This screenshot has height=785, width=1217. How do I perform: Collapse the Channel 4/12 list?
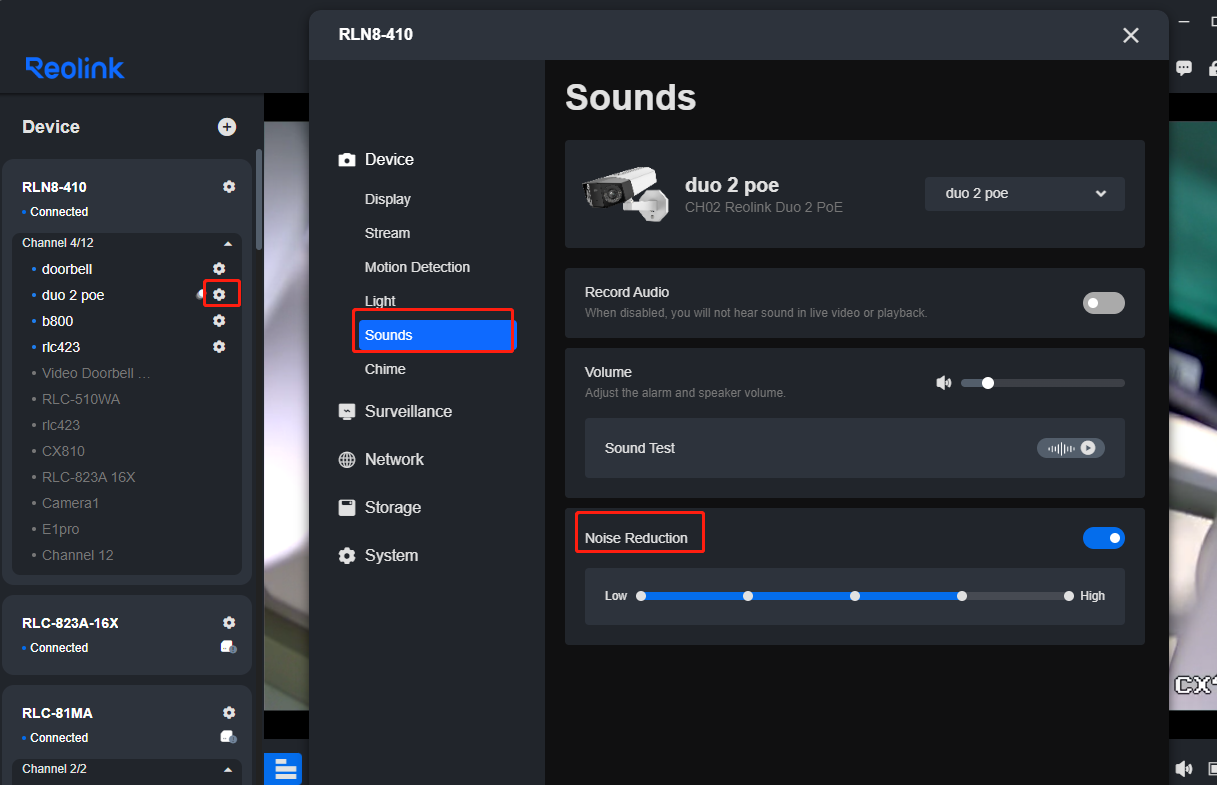pos(228,243)
